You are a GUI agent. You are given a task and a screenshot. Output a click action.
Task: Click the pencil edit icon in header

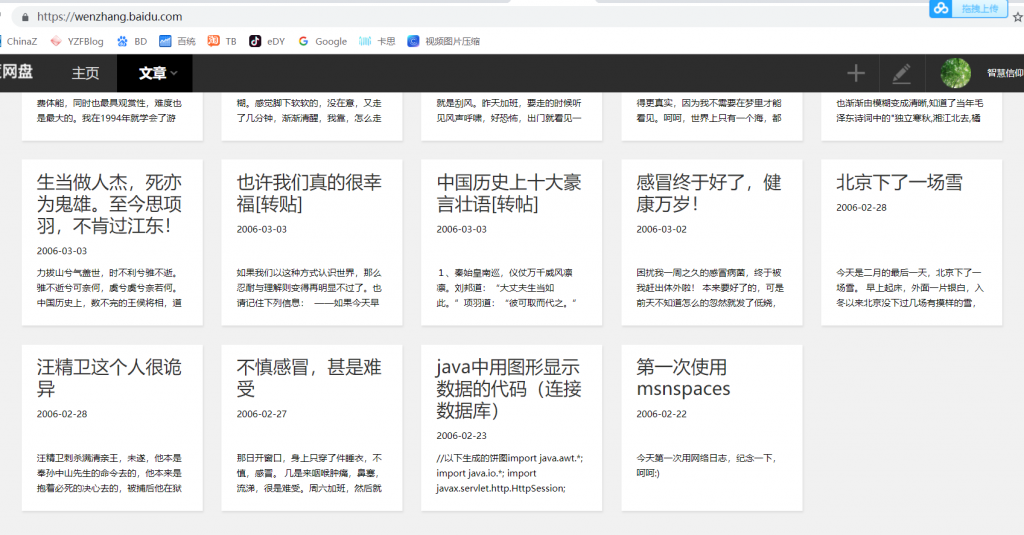pyautogui.click(x=901, y=73)
